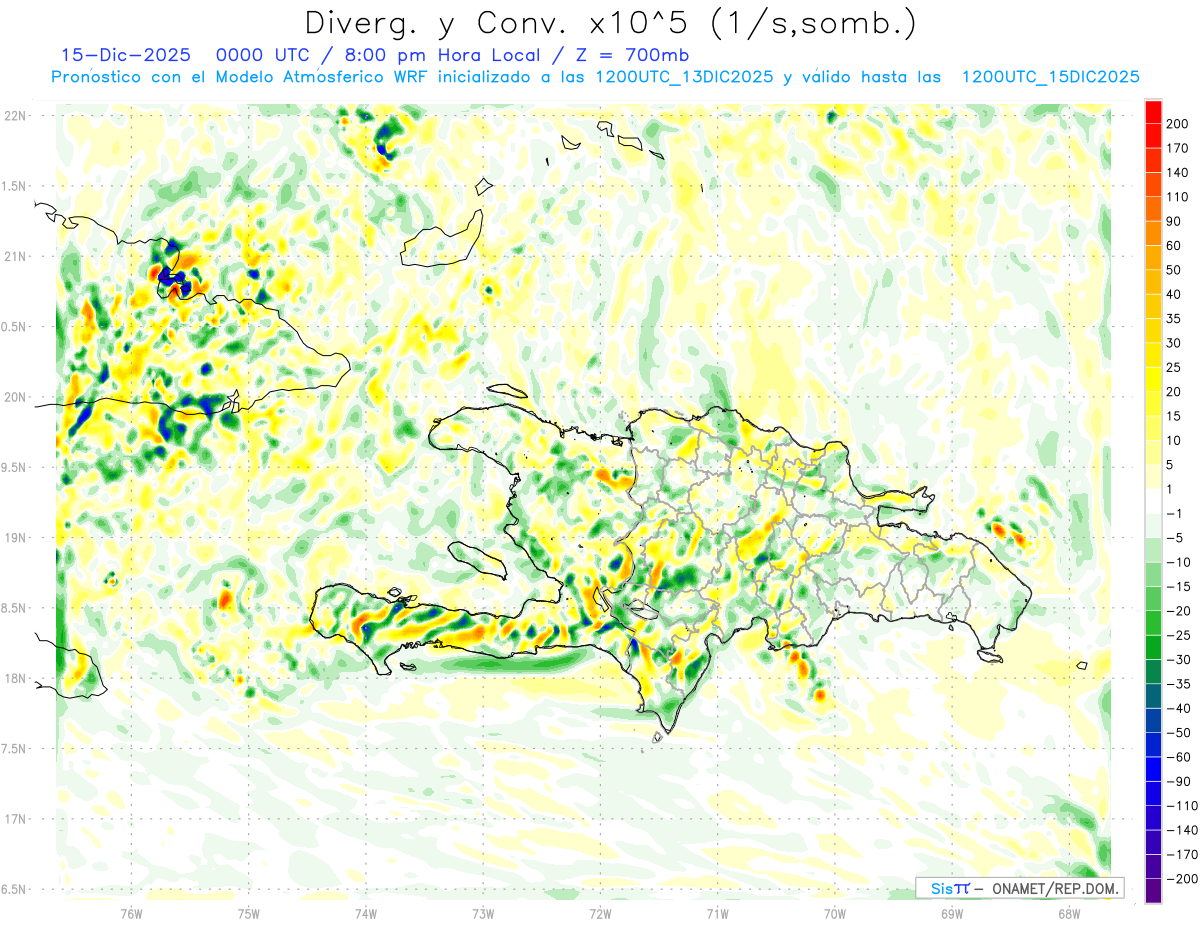Click the '-140' colorbar value
This screenshot has height=927, width=1200.
coord(1182,830)
